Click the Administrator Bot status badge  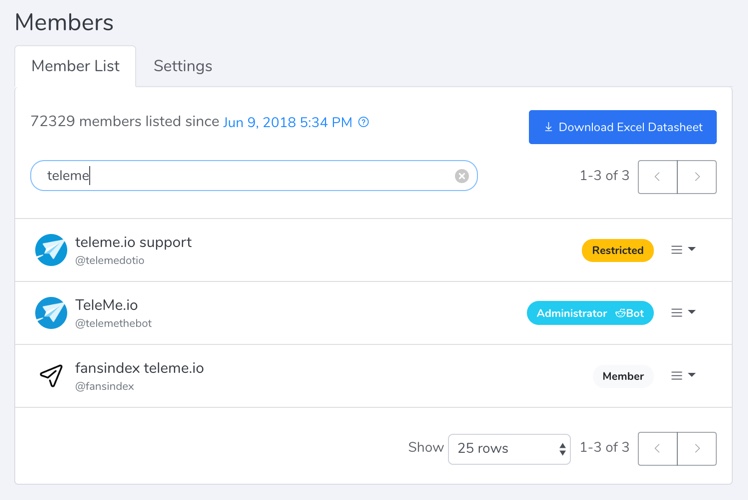590,313
